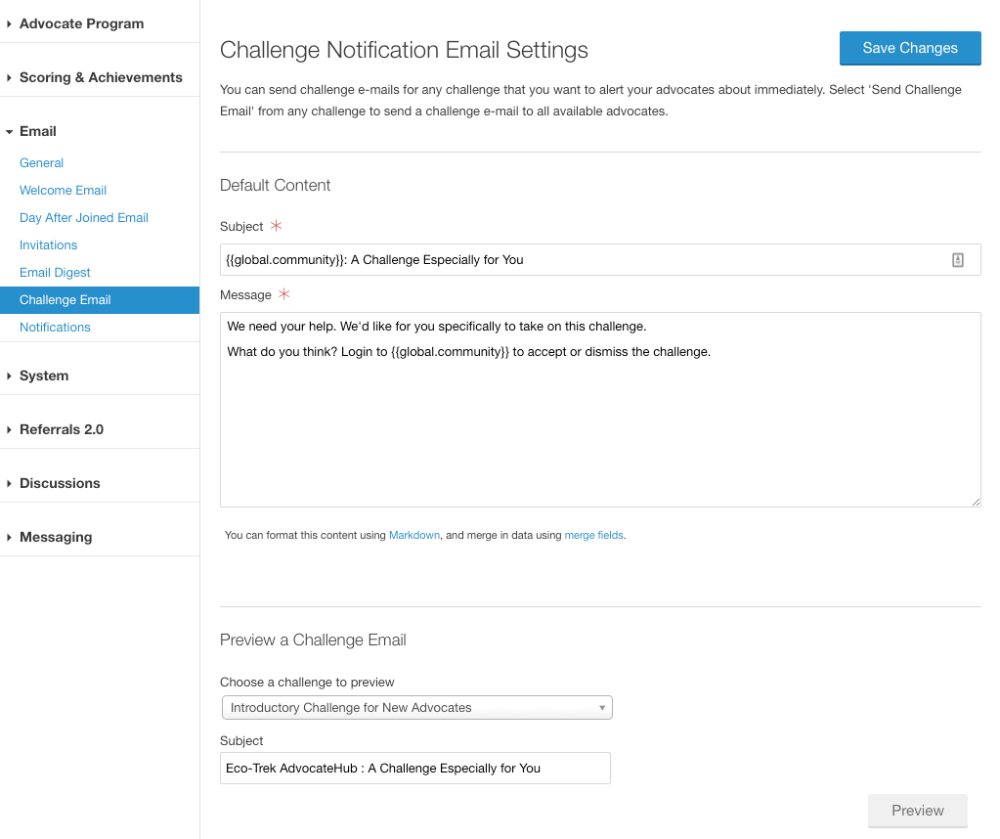
Task: Open Welcome Email settings
Action: click(62, 190)
